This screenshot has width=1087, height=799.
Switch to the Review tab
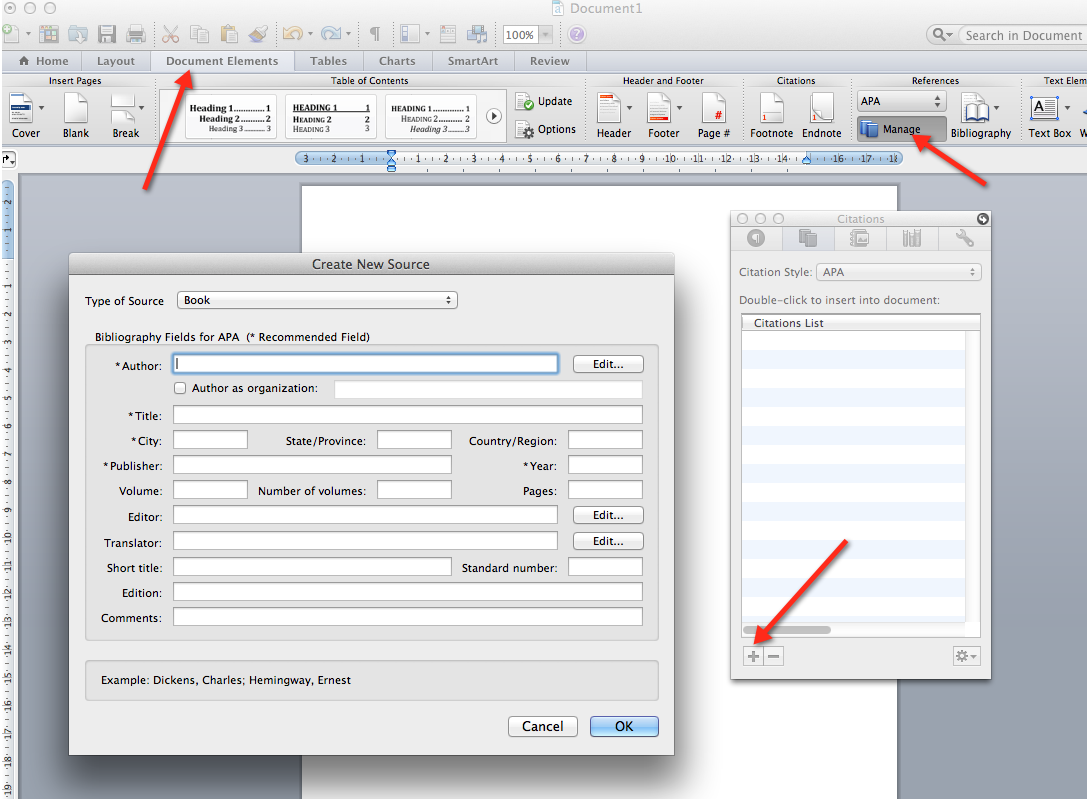point(550,61)
